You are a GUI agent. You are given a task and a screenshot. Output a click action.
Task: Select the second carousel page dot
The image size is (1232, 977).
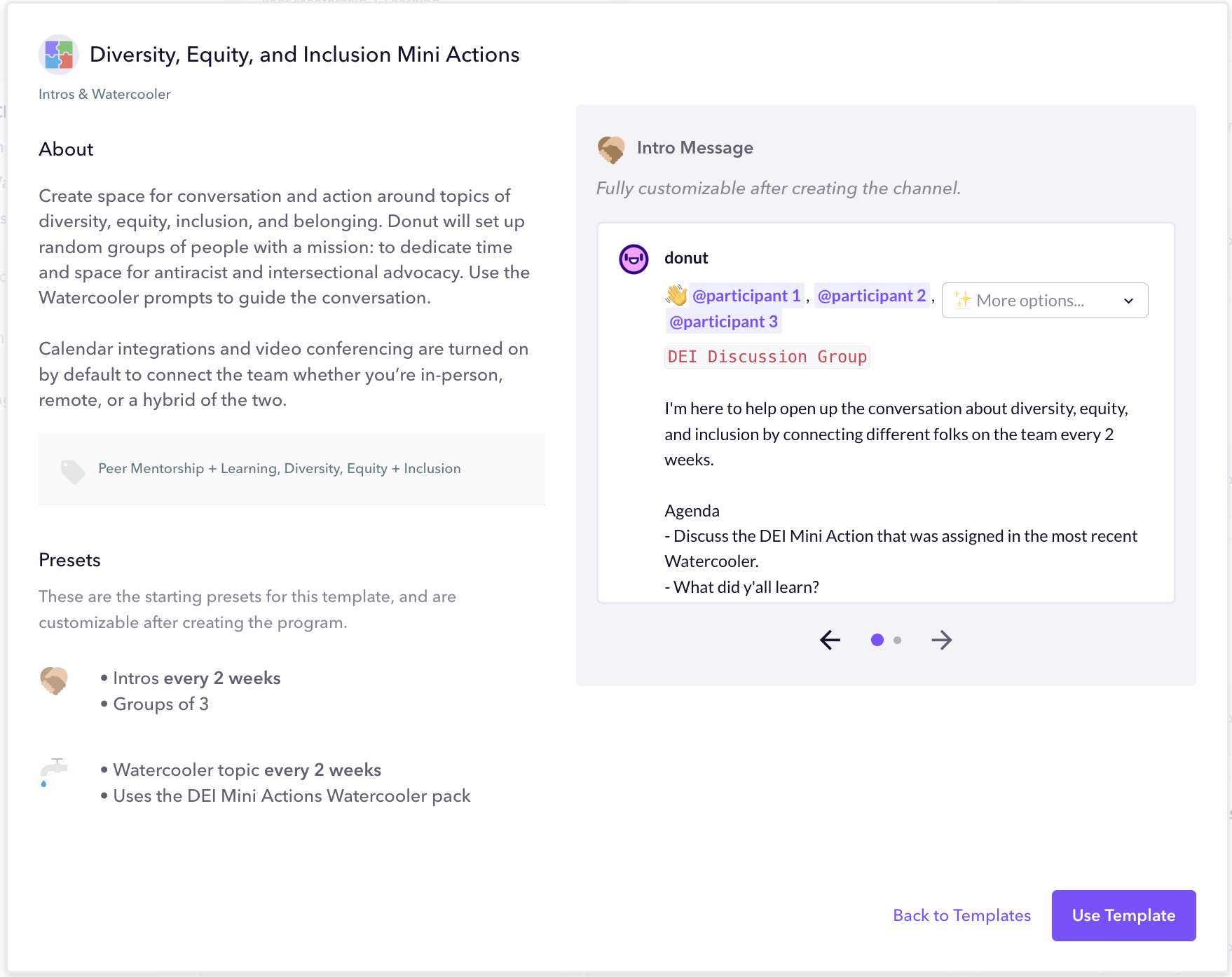[897, 640]
